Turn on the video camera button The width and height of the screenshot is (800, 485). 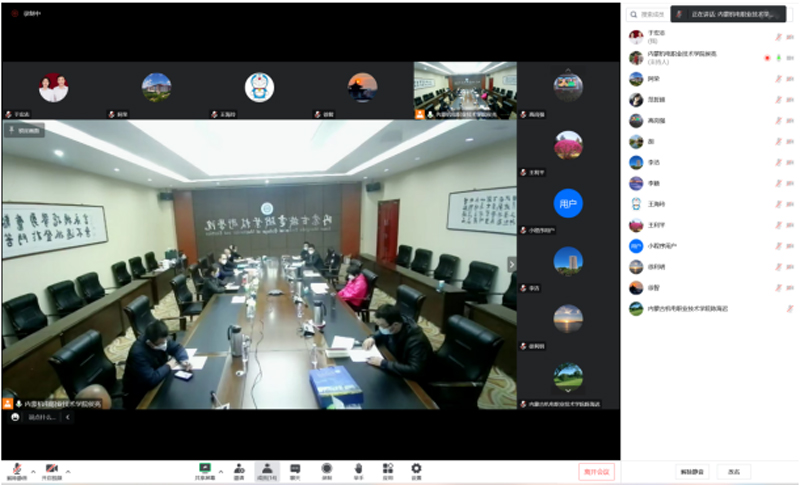(x=51, y=469)
